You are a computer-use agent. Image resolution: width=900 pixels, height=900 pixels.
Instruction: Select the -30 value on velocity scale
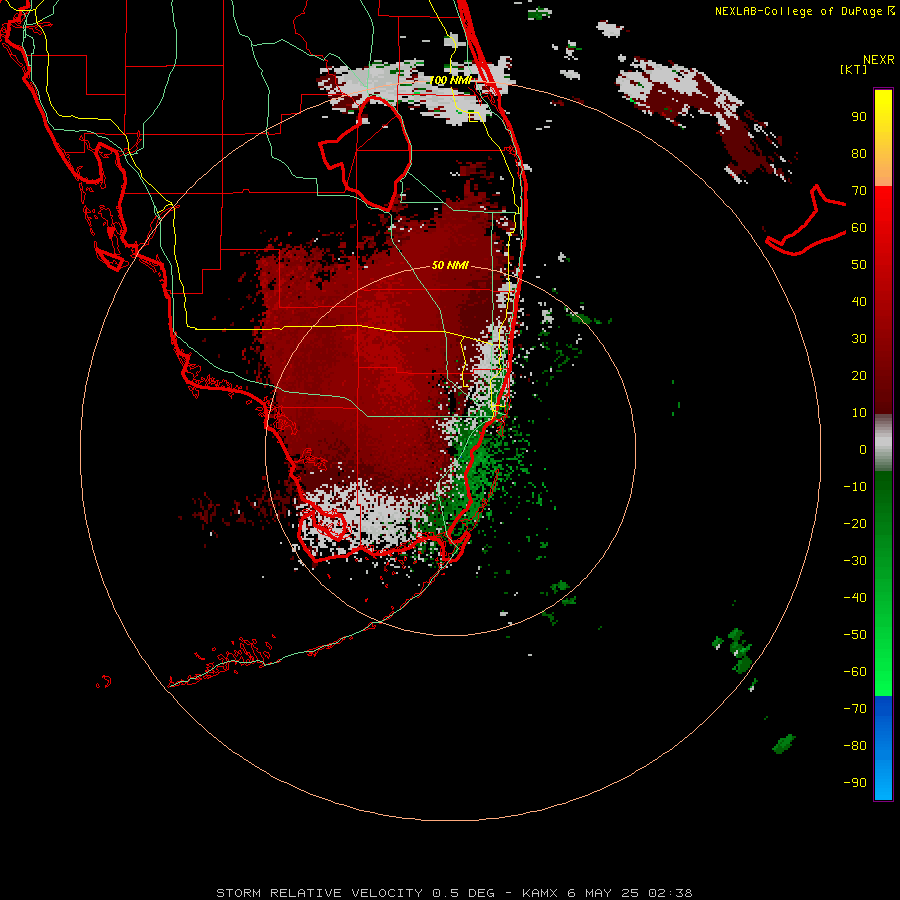pyautogui.click(x=855, y=561)
